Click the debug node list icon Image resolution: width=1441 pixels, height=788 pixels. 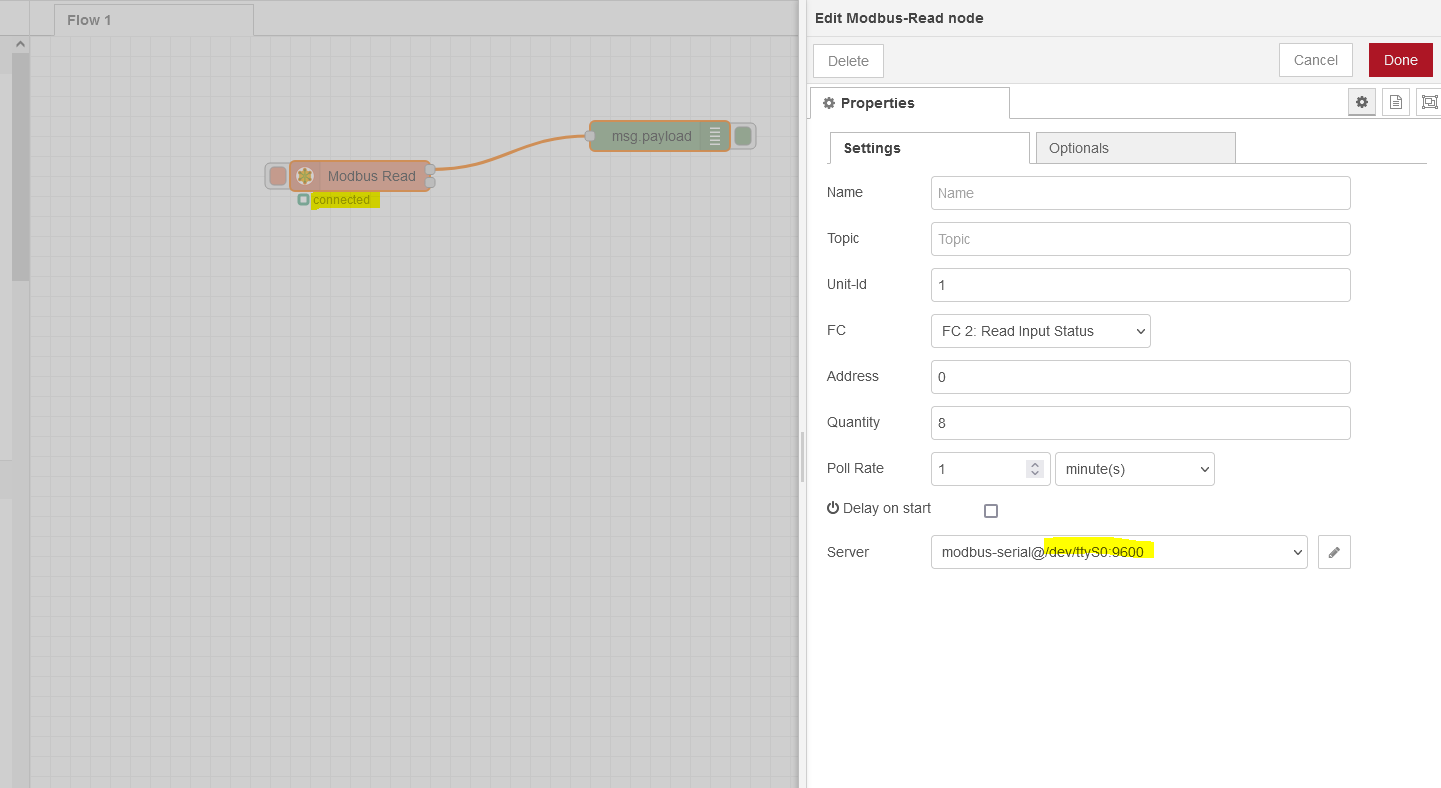(x=715, y=136)
